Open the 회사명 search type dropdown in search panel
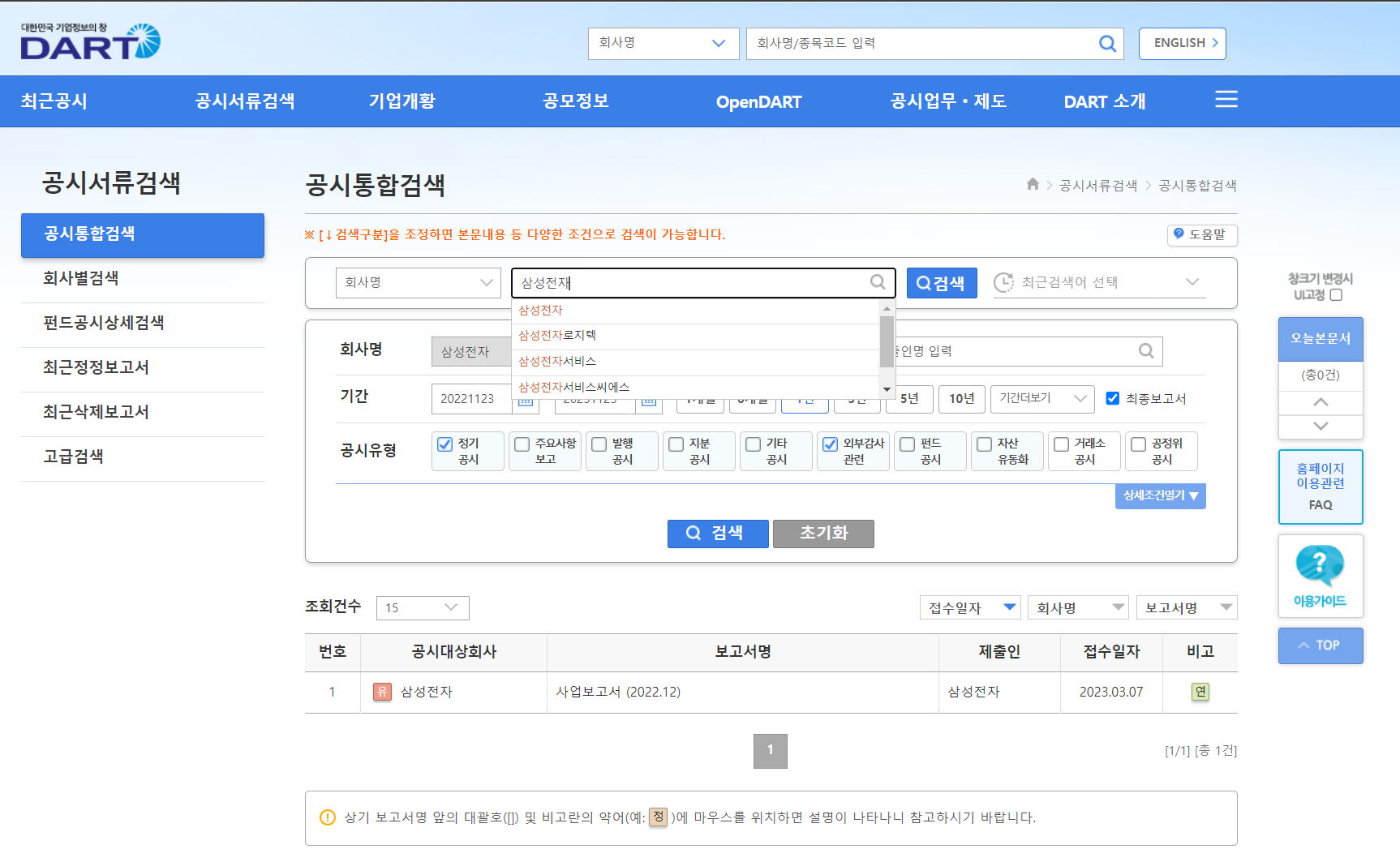 (x=419, y=282)
